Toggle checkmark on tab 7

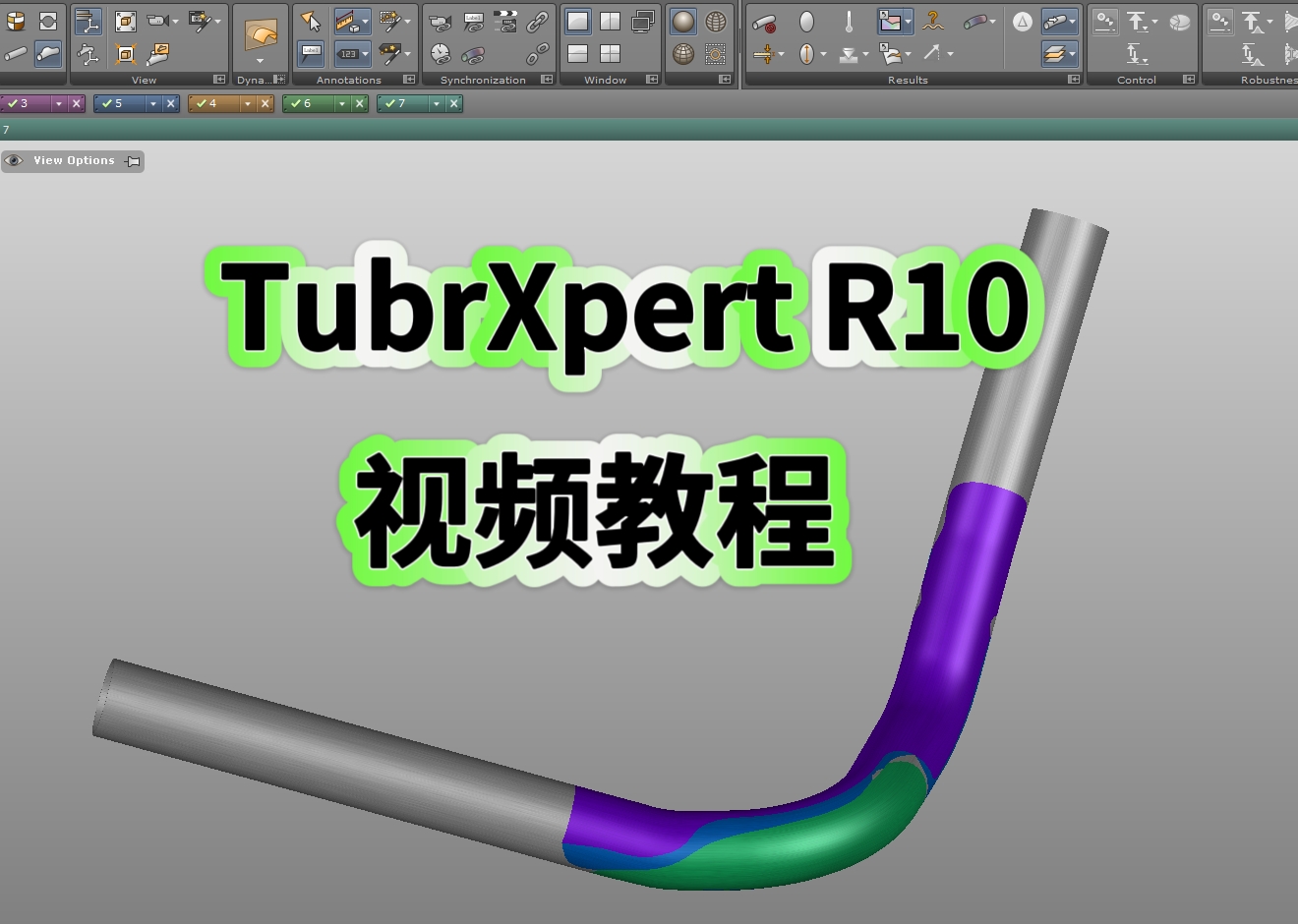coord(389,103)
